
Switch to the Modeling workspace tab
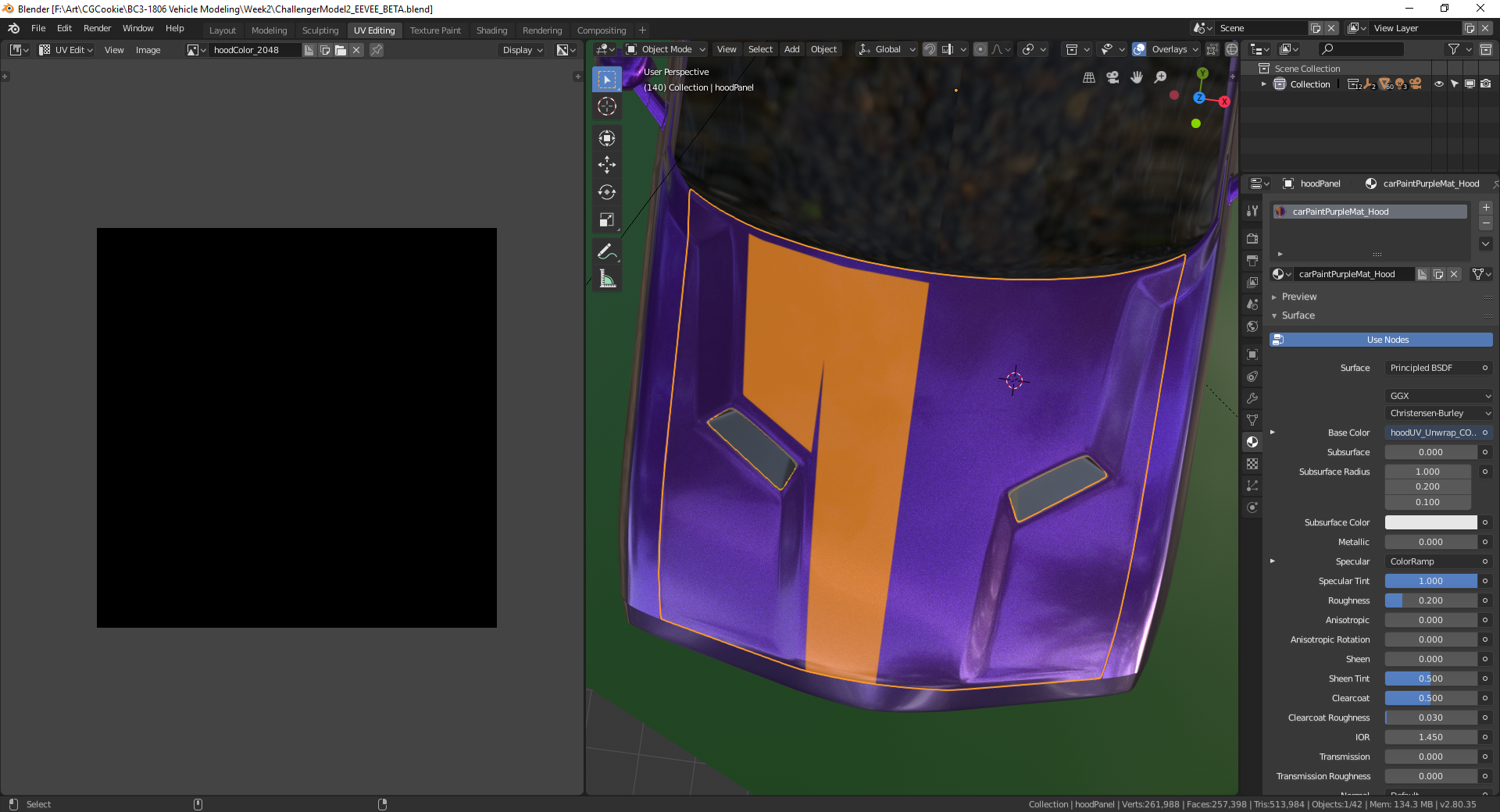point(270,30)
